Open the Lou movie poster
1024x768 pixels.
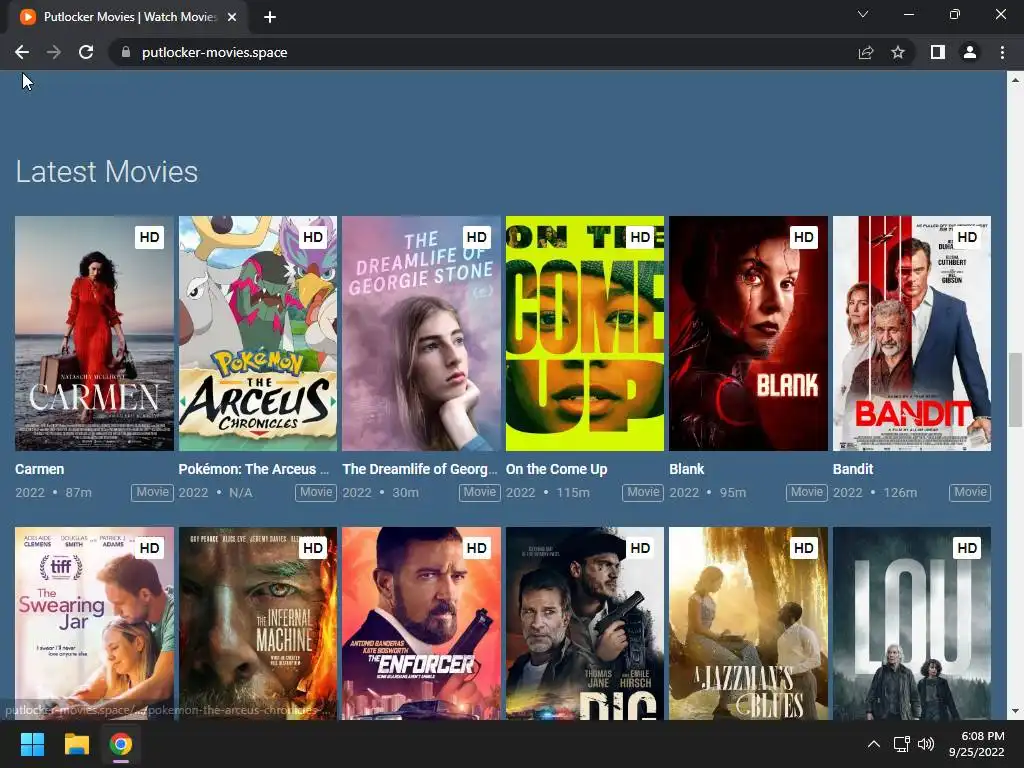tap(912, 624)
